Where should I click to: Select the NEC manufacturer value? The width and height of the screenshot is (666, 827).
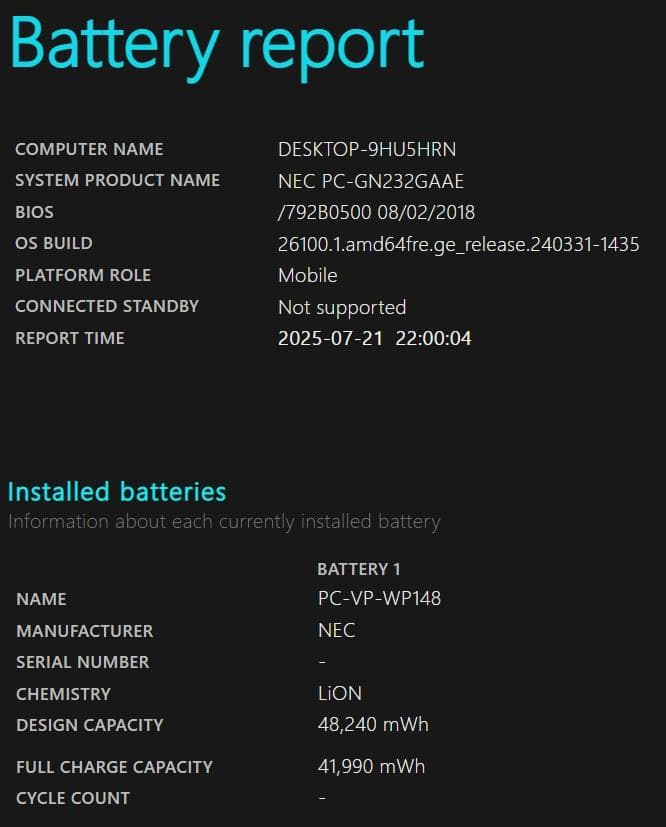pyautogui.click(x=336, y=630)
